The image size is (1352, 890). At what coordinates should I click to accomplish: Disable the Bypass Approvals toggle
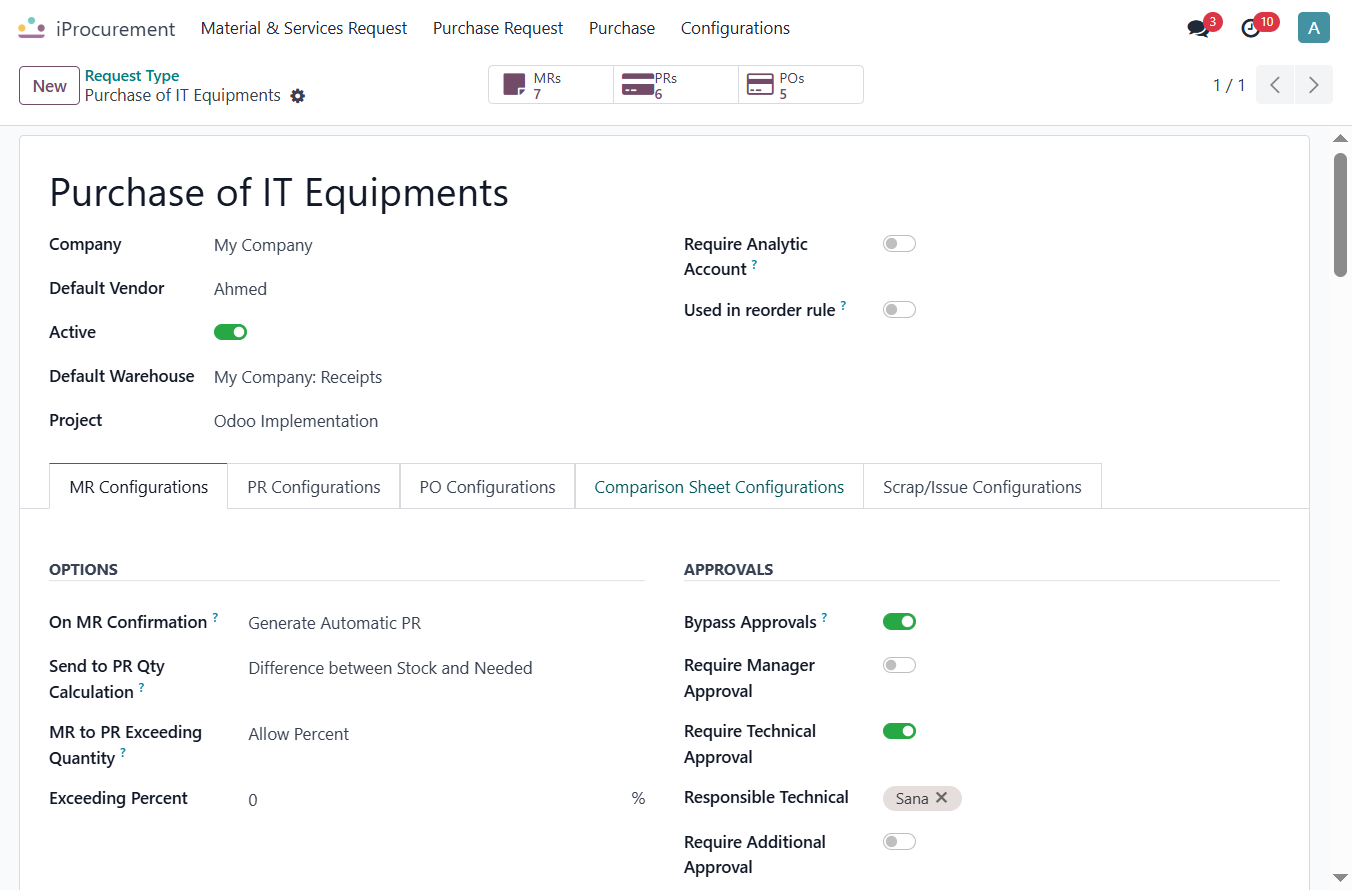tap(899, 622)
